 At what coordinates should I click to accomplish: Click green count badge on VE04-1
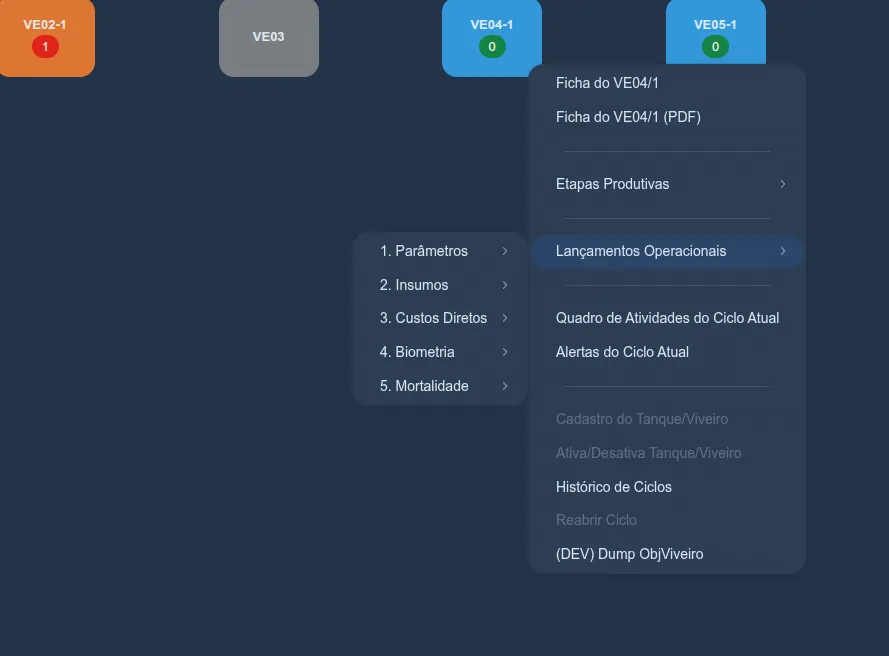point(492,46)
